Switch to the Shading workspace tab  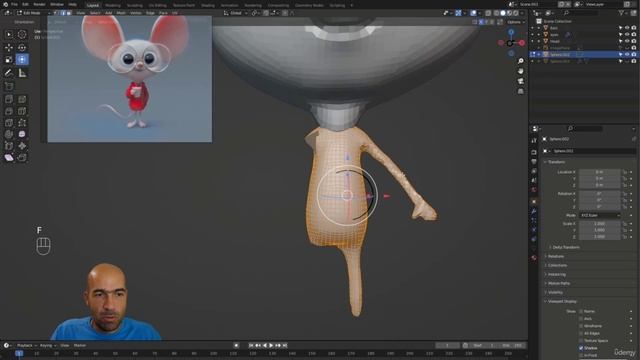(208, 5)
